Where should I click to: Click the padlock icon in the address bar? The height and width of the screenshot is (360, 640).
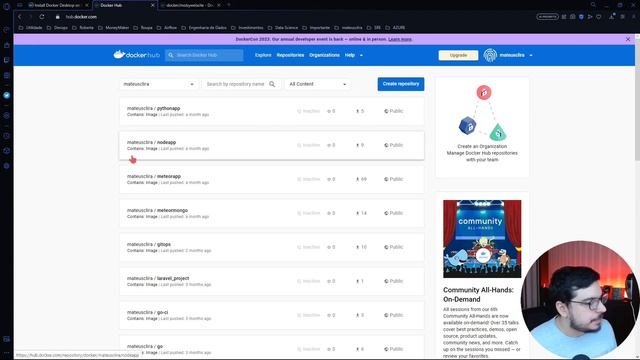[x=58, y=17]
